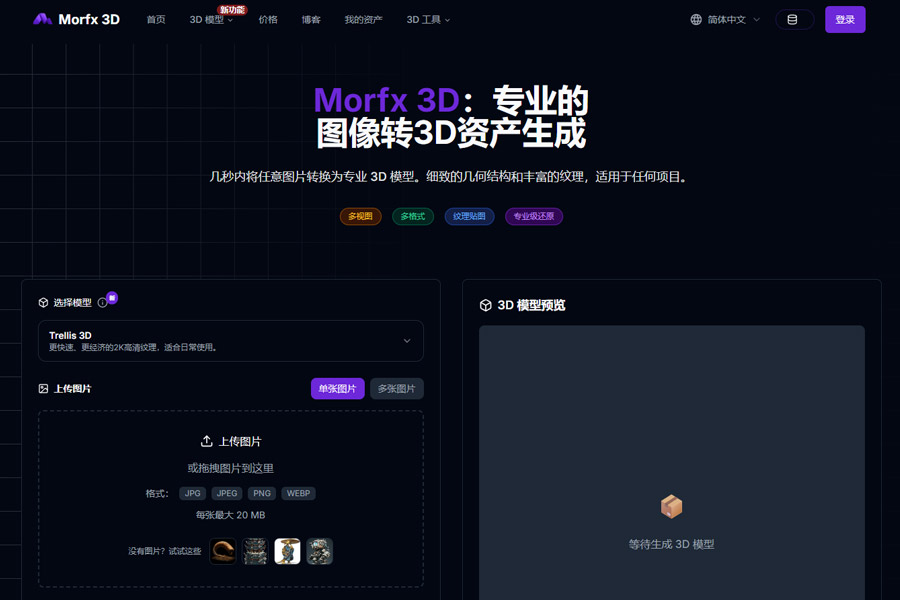
Task: Click the 新功能 badge above 3D 模型
Action: (232, 10)
